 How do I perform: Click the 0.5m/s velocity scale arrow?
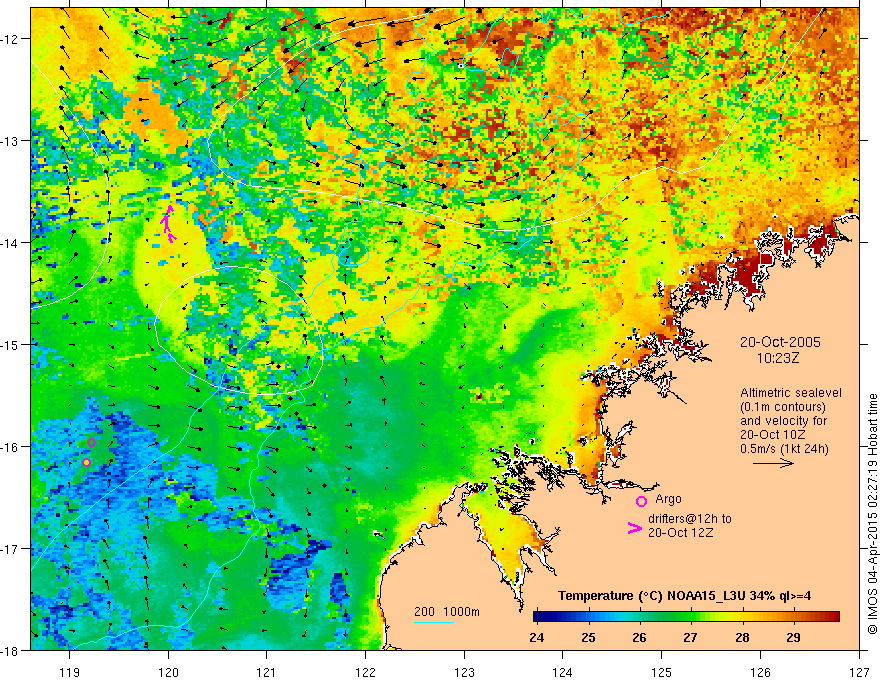773,463
